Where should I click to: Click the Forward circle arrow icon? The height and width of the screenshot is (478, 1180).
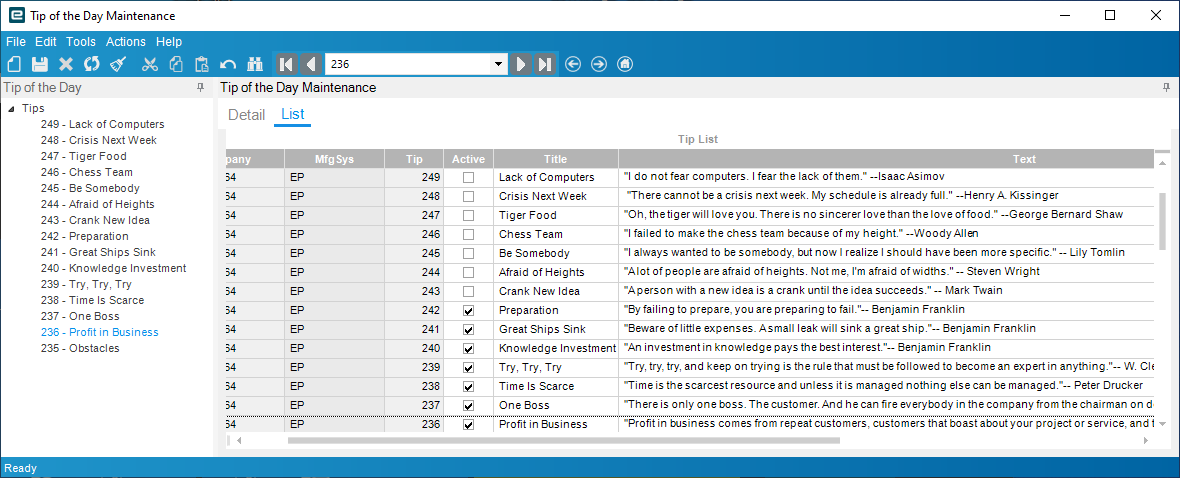598,64
